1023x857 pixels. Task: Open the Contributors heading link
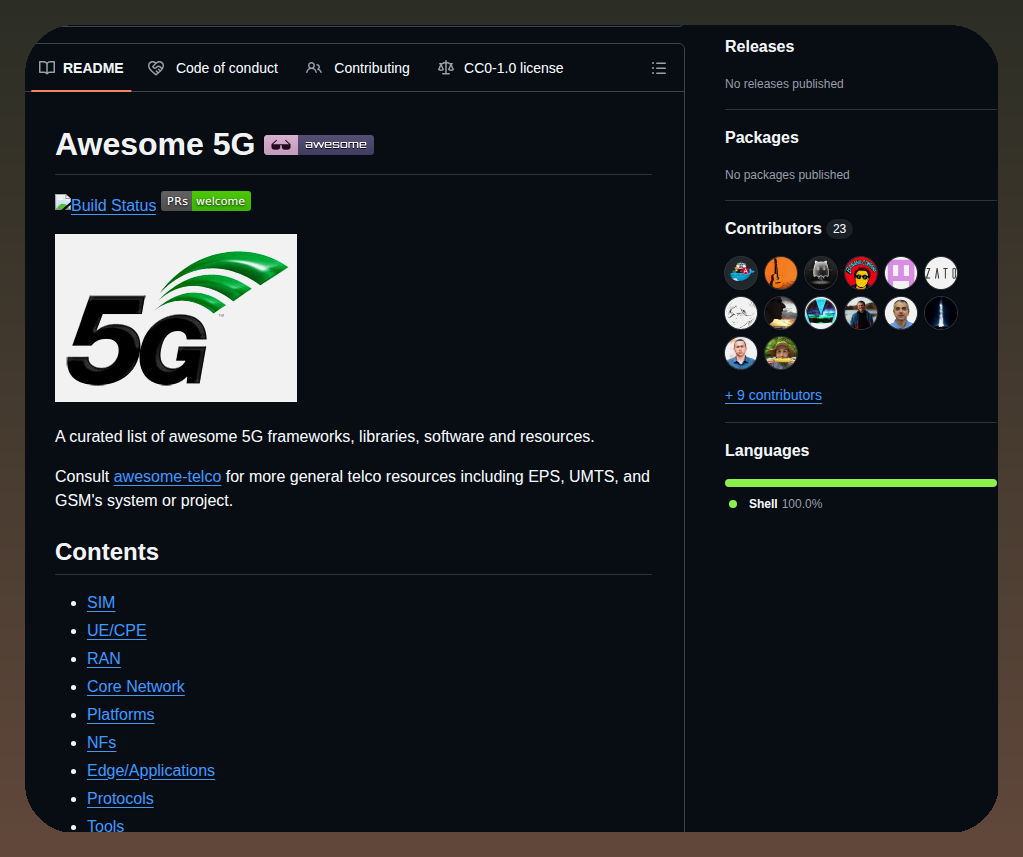point(773,228)
